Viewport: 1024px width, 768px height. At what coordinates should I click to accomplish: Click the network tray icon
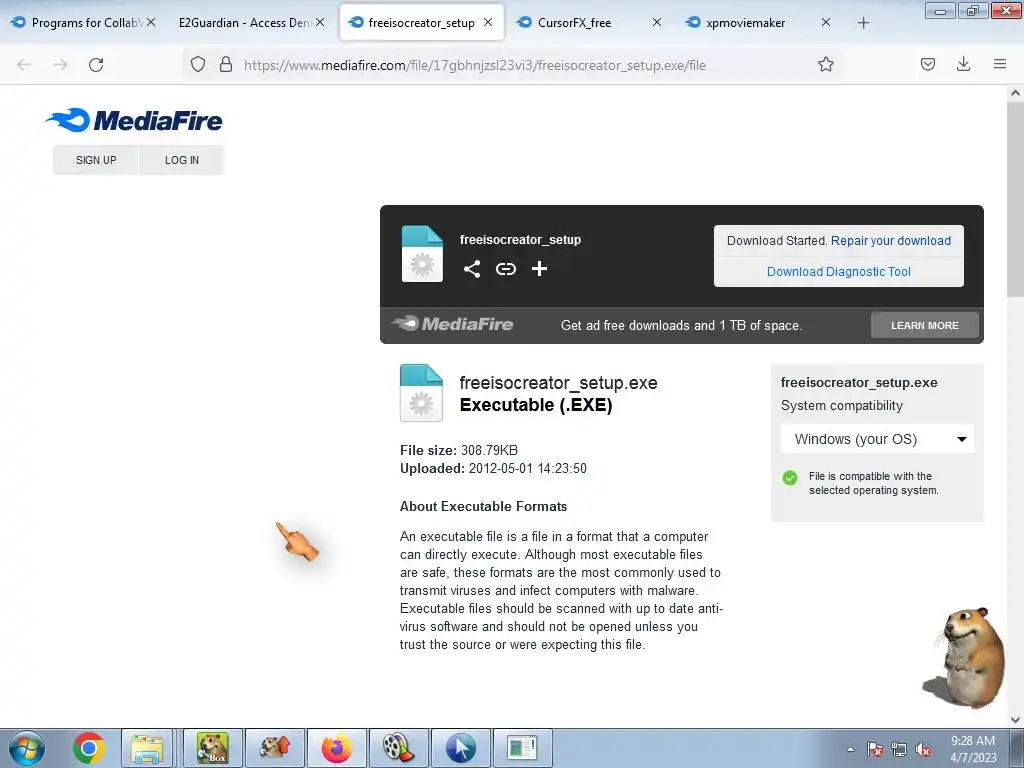tap(899, 749)
